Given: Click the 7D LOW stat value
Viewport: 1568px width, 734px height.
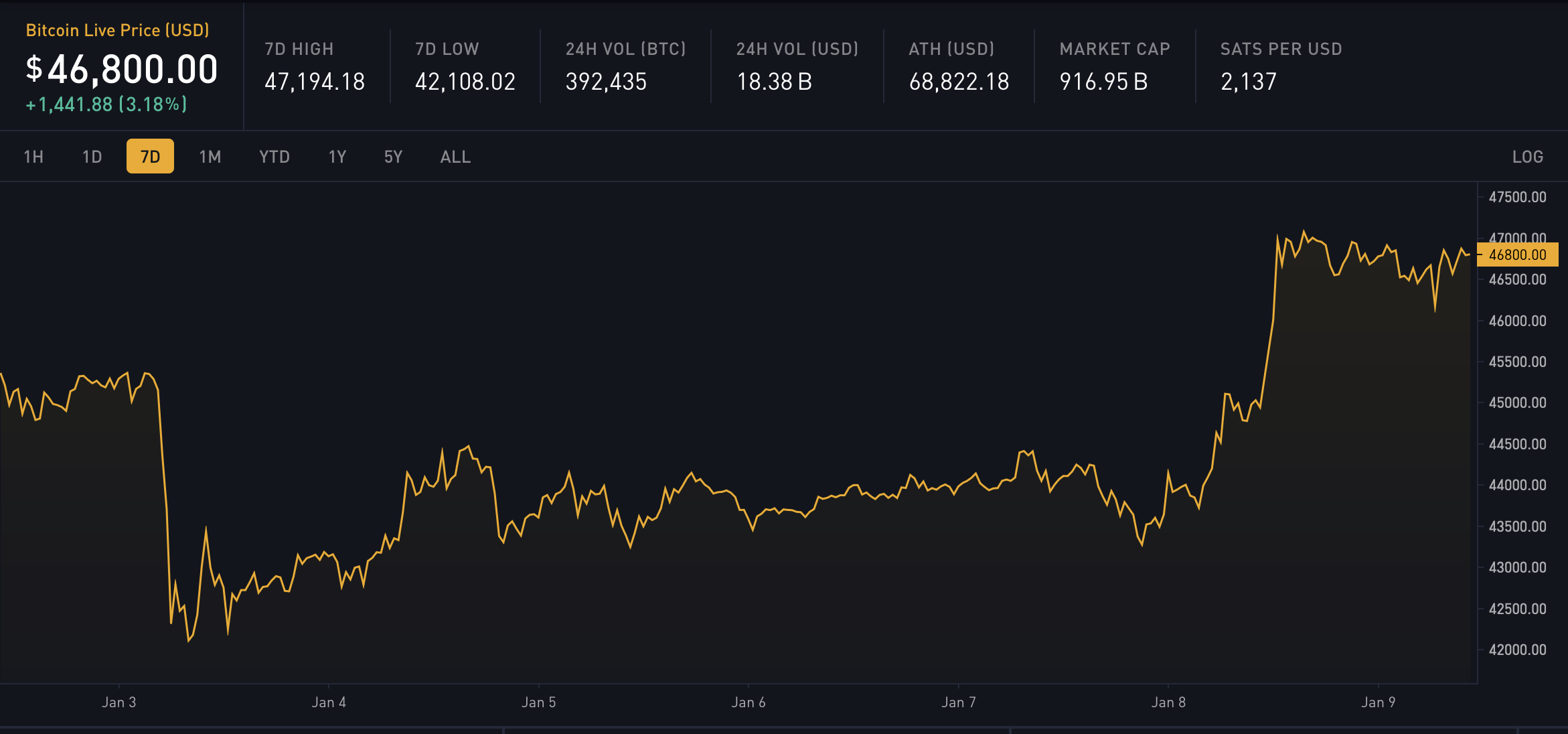Looking at the screenshot, I should click(465, 82).
